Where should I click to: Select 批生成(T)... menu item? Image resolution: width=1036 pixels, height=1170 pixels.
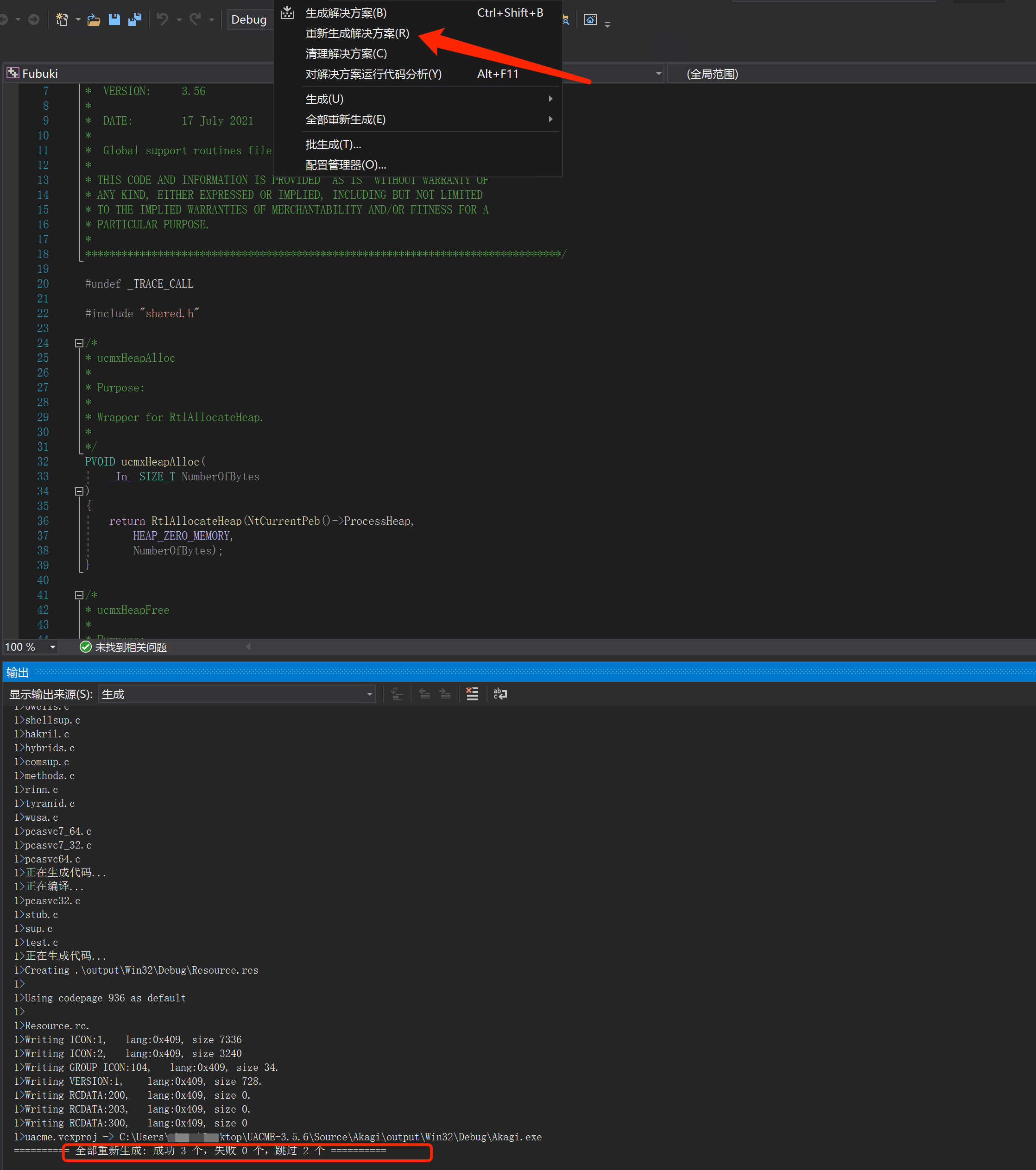pos(418,145)
